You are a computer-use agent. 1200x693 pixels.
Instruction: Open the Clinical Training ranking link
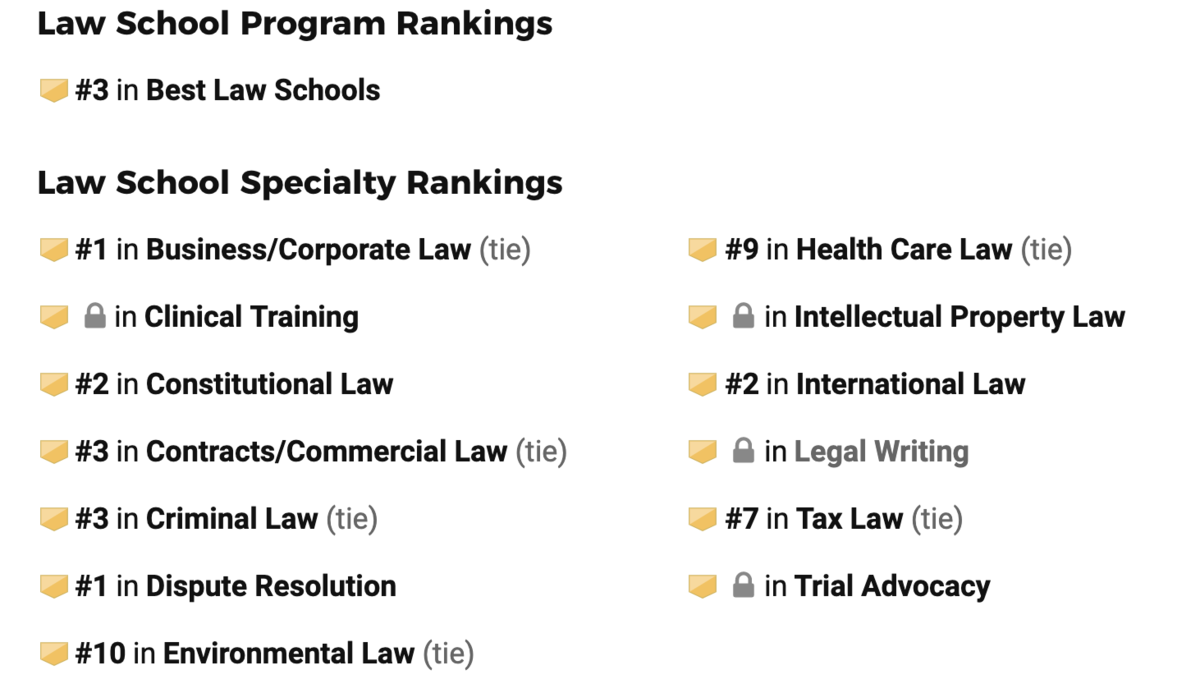coord(252,317)
